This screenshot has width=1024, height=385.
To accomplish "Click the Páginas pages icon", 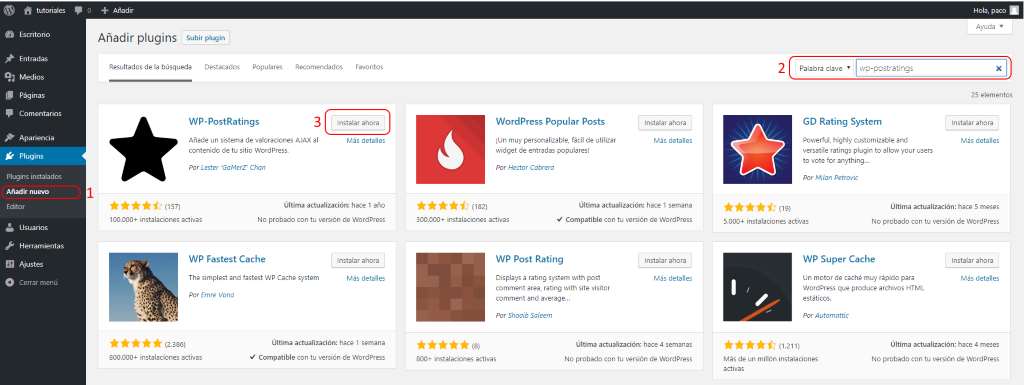I will [x=9, y=95].
